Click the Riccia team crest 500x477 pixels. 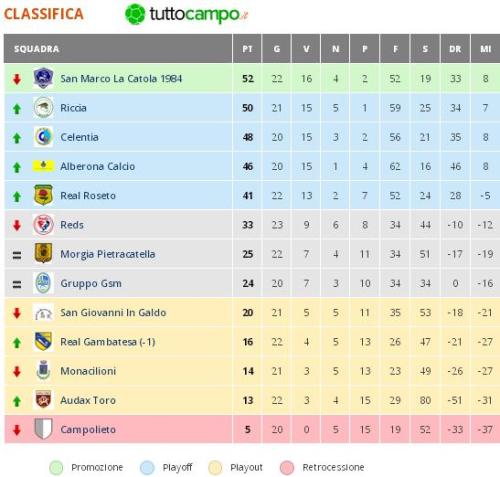43,108
